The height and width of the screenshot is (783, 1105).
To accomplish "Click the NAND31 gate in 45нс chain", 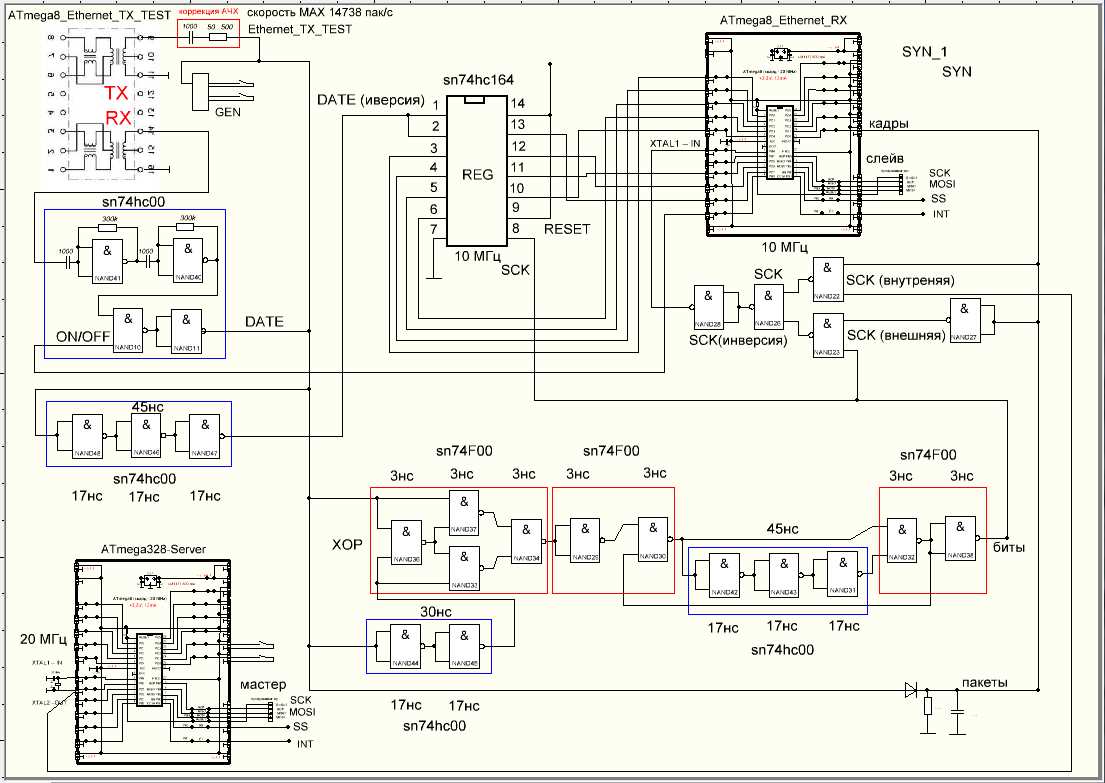I will (842, 574).
